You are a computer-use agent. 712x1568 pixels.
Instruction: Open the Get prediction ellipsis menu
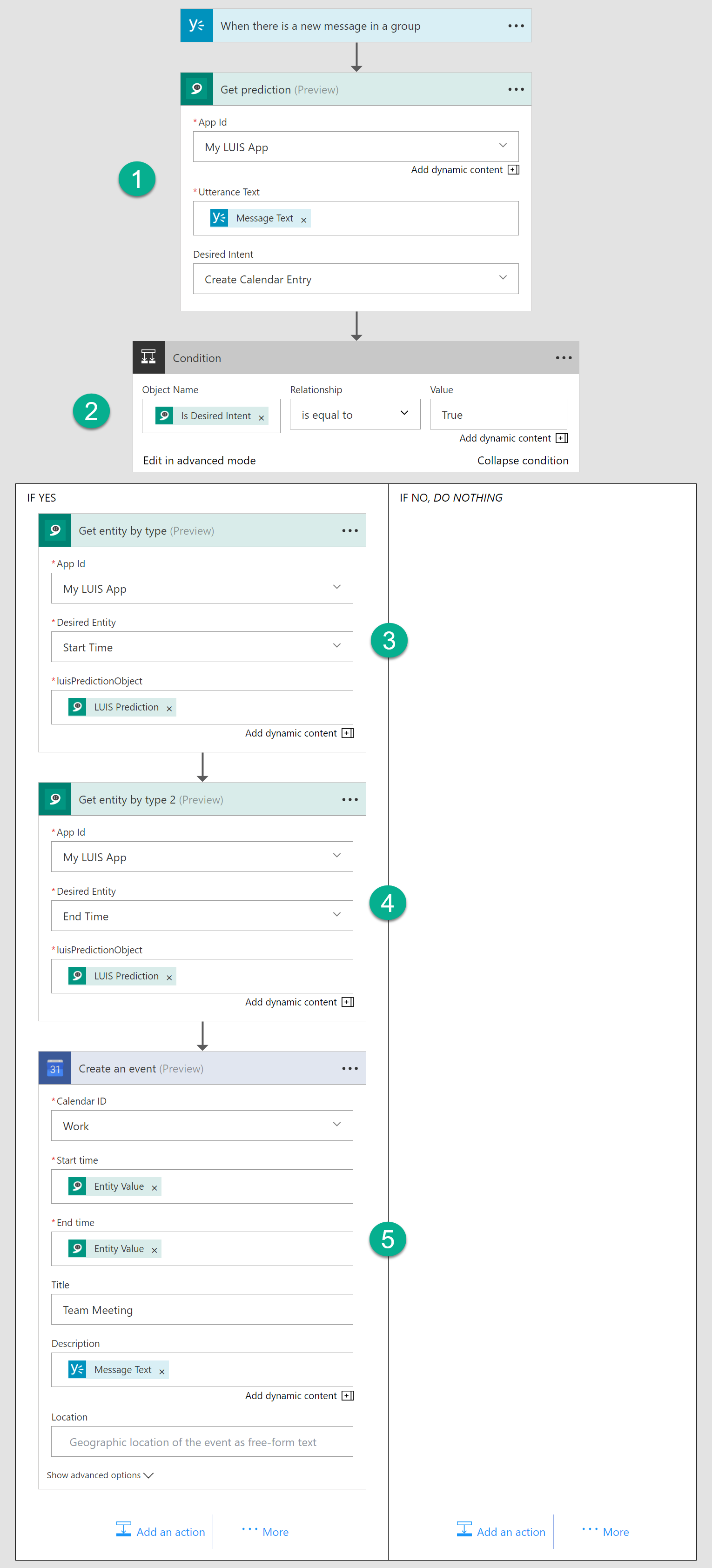click(516, 89)
